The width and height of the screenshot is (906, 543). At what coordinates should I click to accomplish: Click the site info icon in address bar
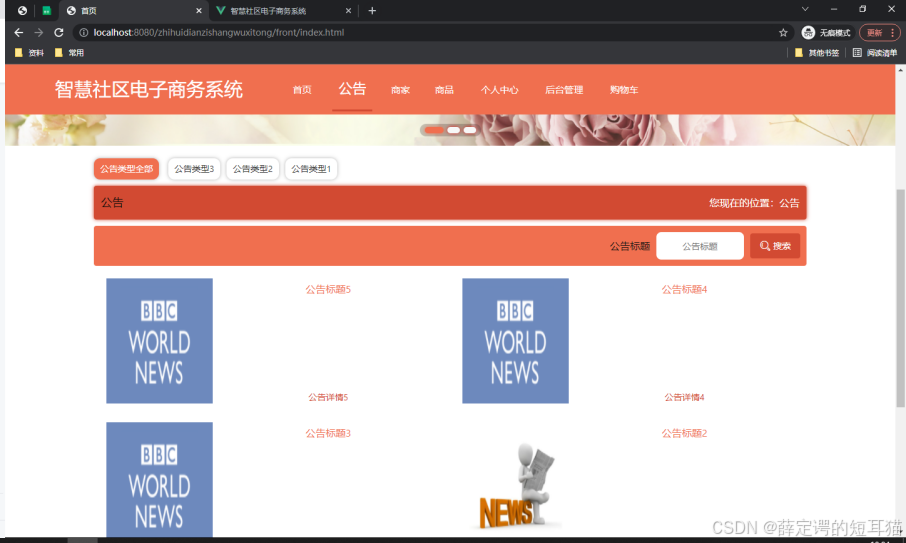click(84, 32)
